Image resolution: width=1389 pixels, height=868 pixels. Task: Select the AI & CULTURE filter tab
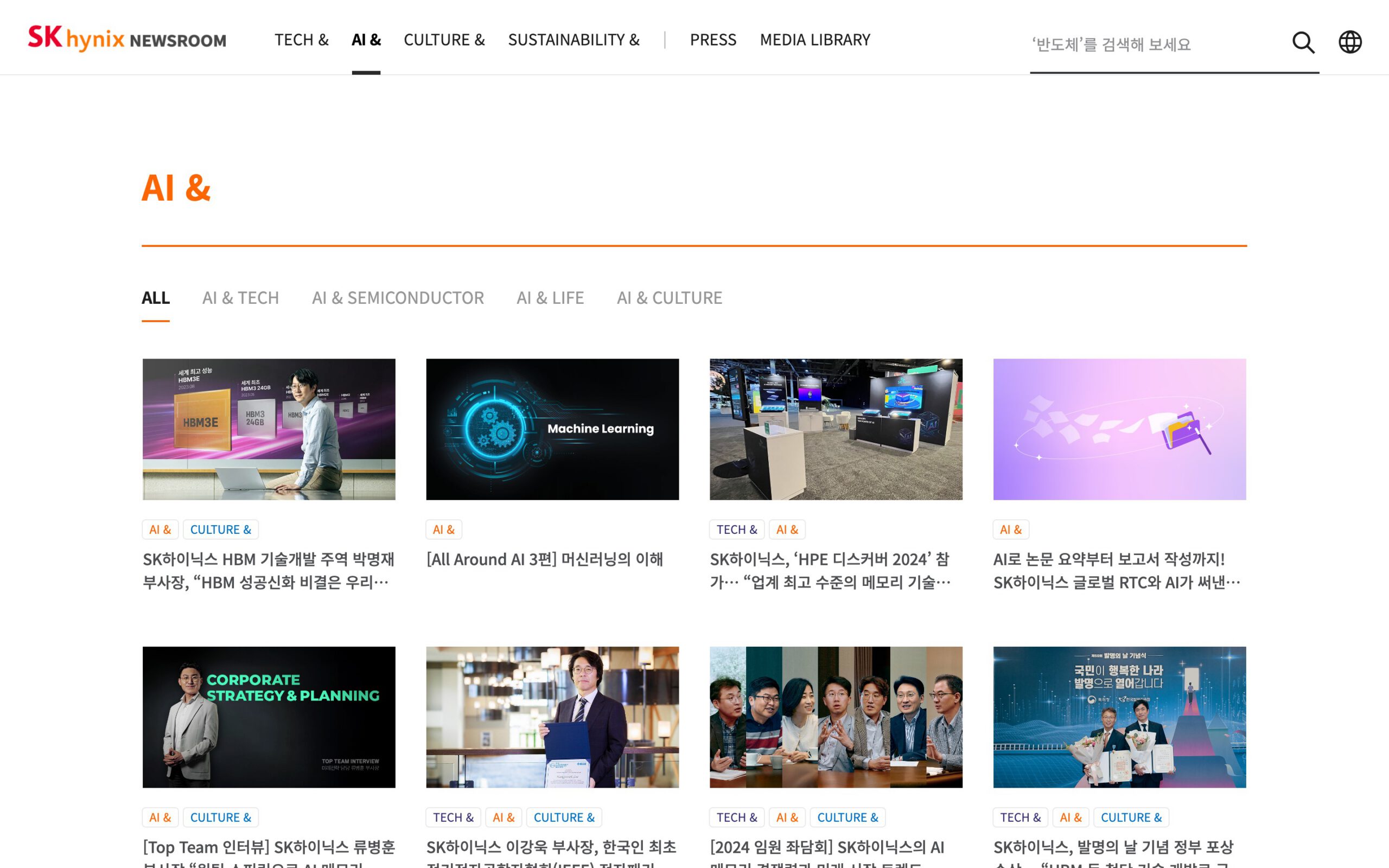(669, 298)
